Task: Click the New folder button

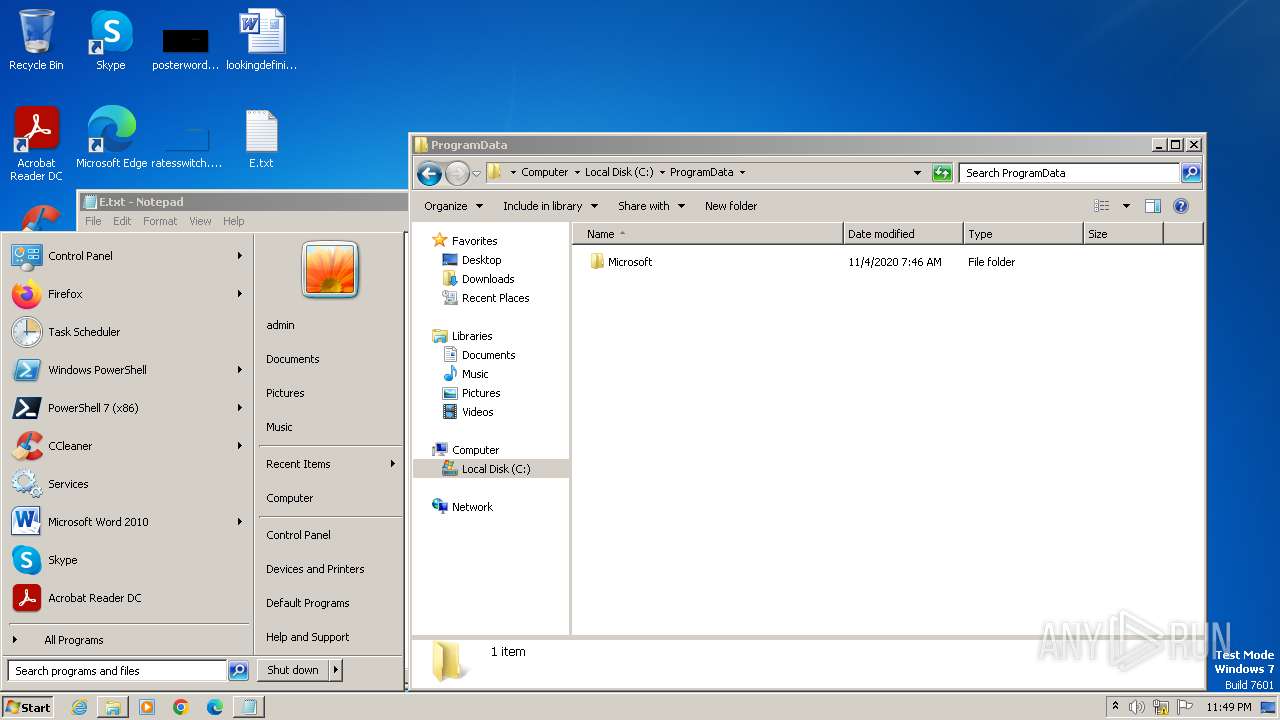Action: click(731, 206)
